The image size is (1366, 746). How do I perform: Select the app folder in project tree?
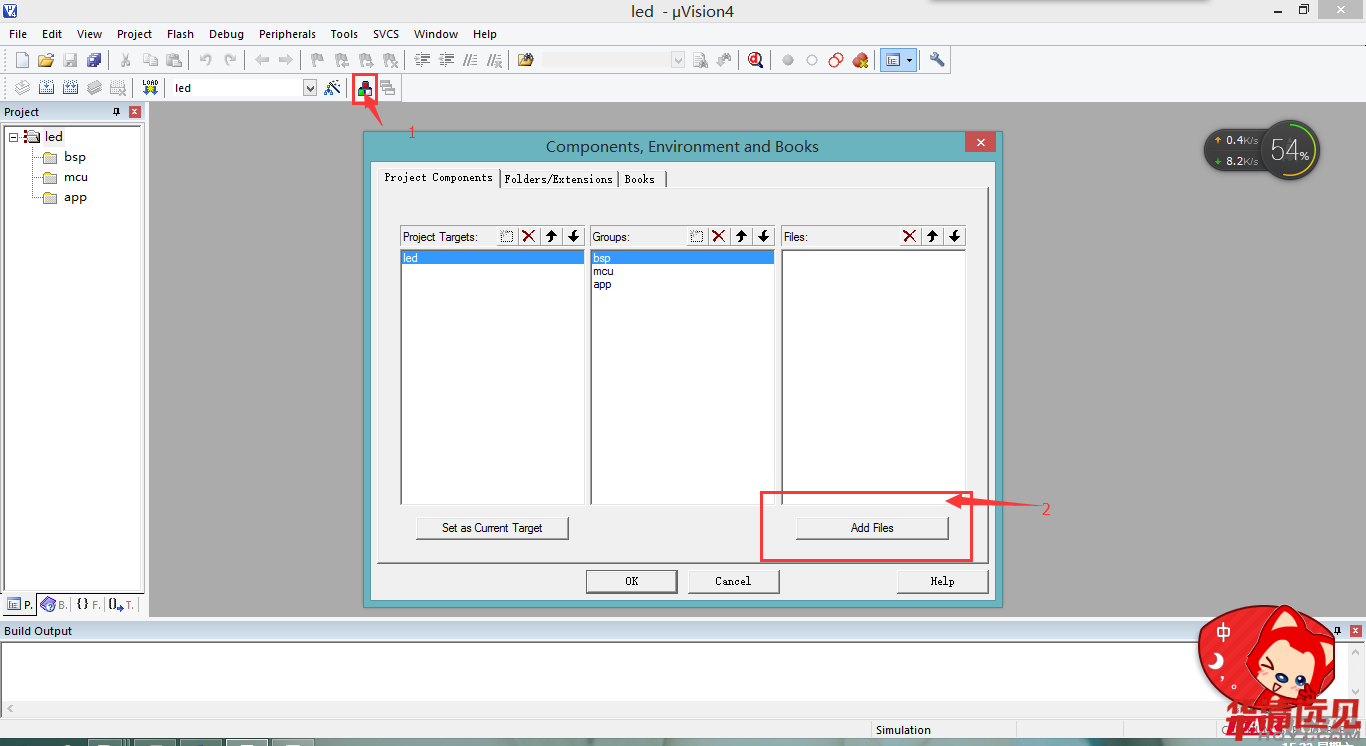[75, 198]
